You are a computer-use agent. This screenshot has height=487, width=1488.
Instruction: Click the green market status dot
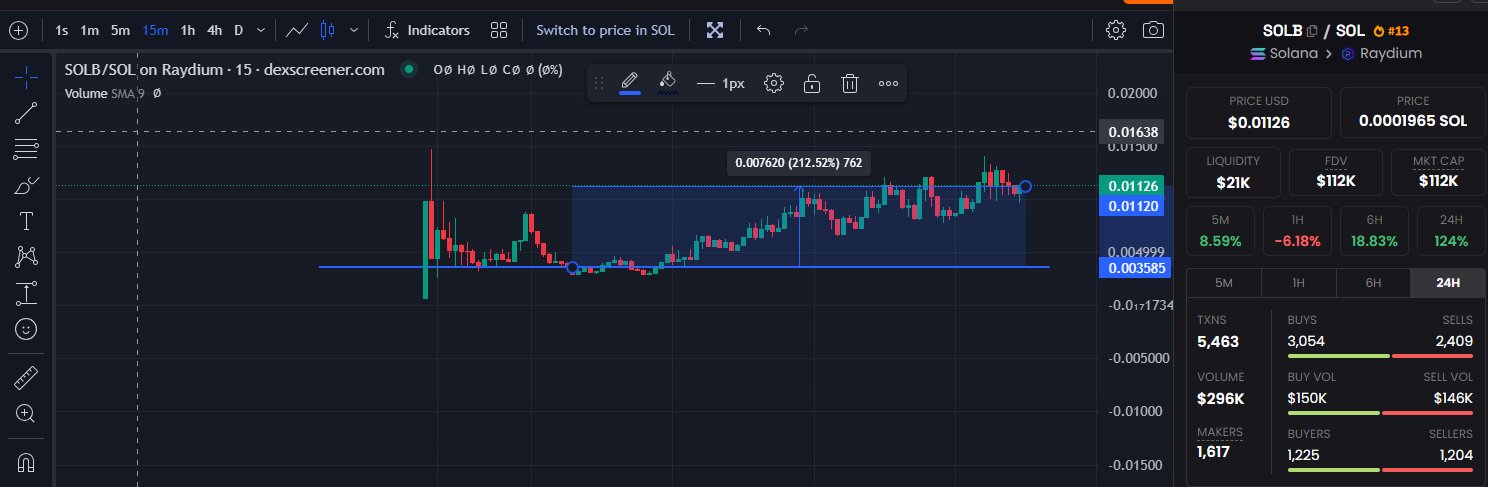pos(407,70)
